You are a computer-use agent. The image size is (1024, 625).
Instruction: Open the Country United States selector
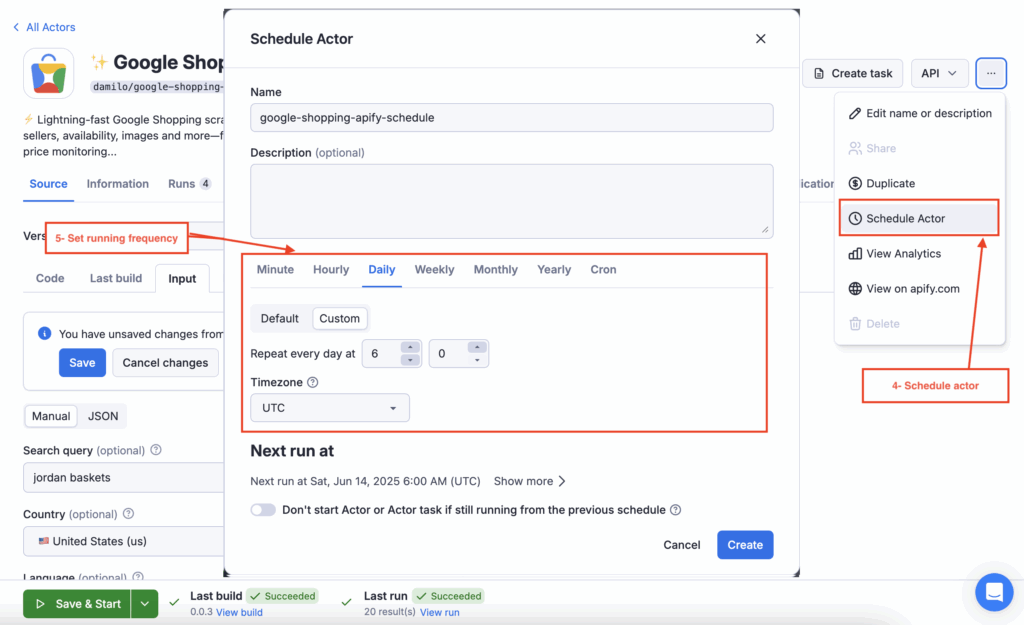pyautogui.click(x=124, y=541)
